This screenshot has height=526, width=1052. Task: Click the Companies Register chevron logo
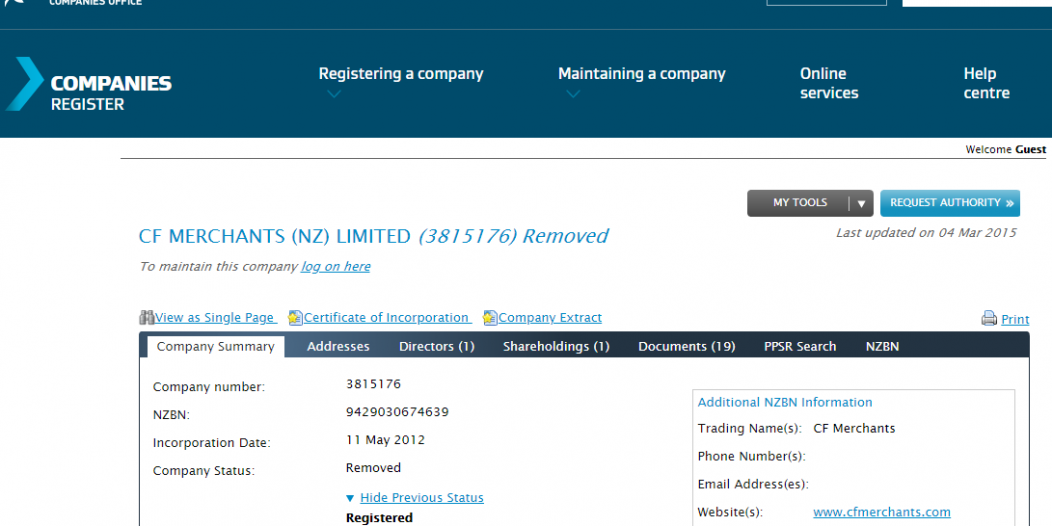click(26, 84)
